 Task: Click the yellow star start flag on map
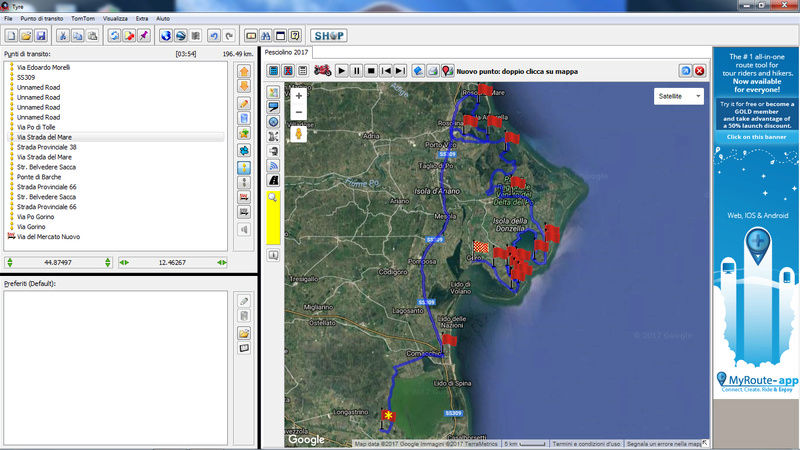[388, 416]
